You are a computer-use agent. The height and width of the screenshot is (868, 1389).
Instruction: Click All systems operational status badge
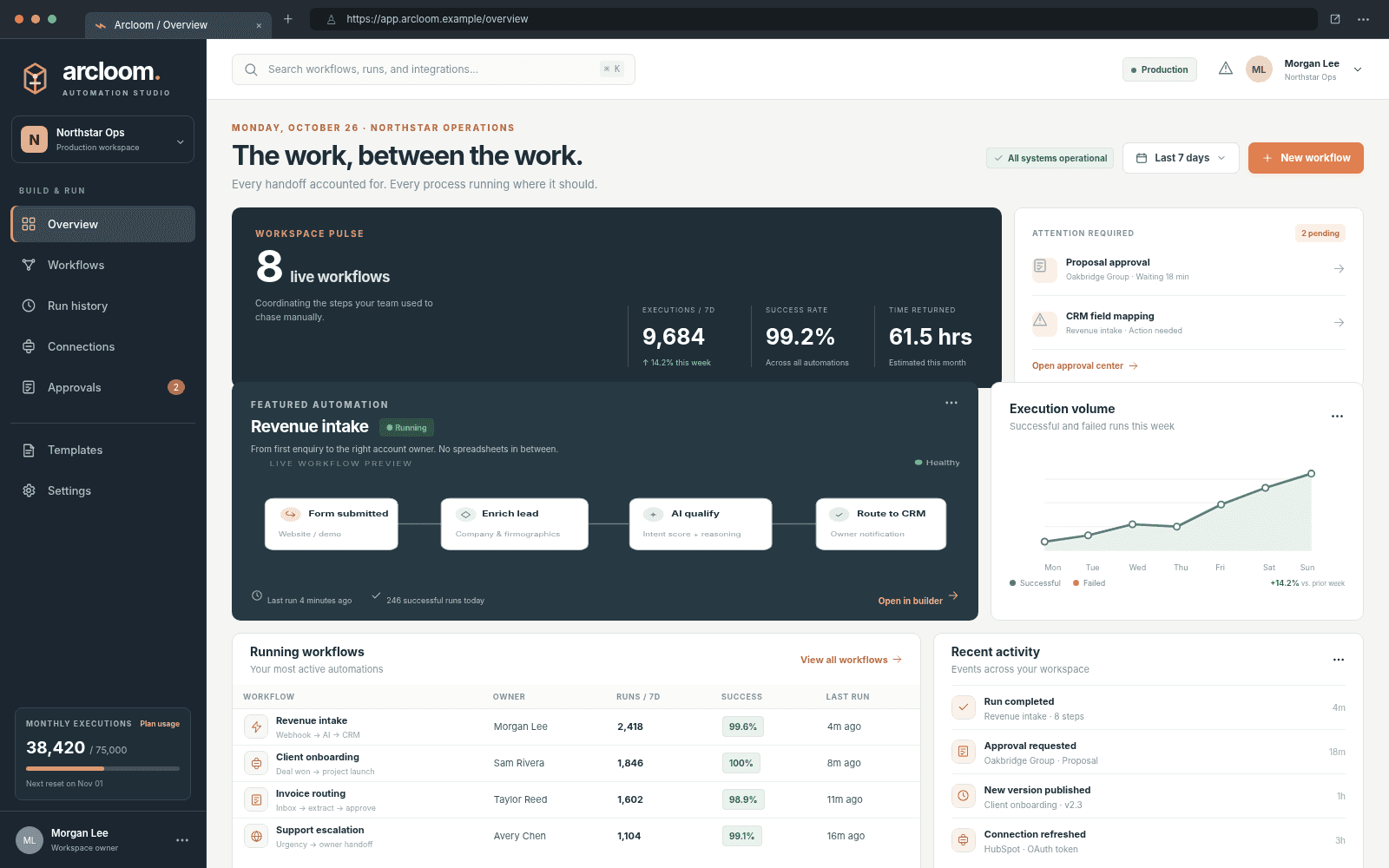point(1050,158)
